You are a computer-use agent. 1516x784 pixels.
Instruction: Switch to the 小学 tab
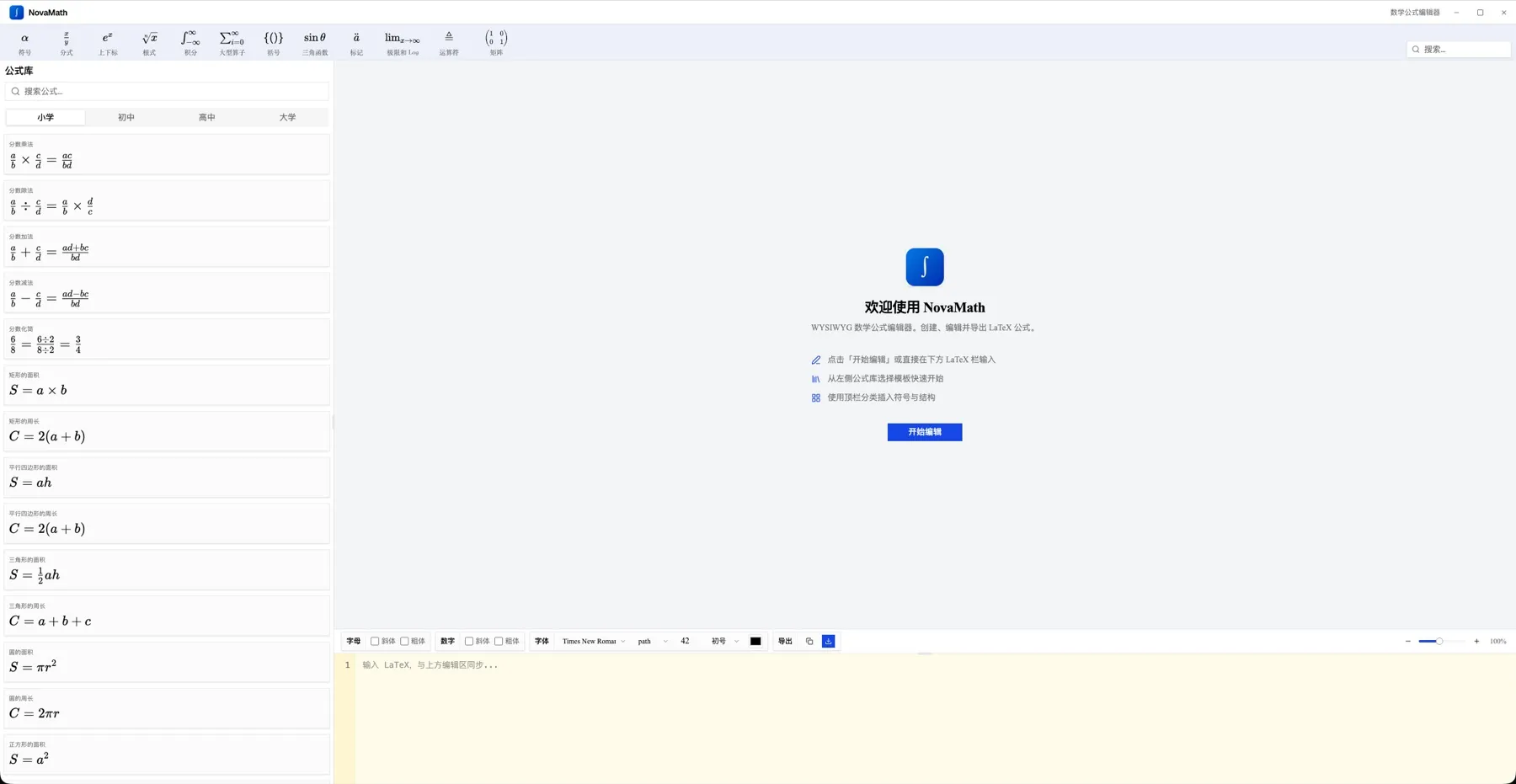point(45,117)
